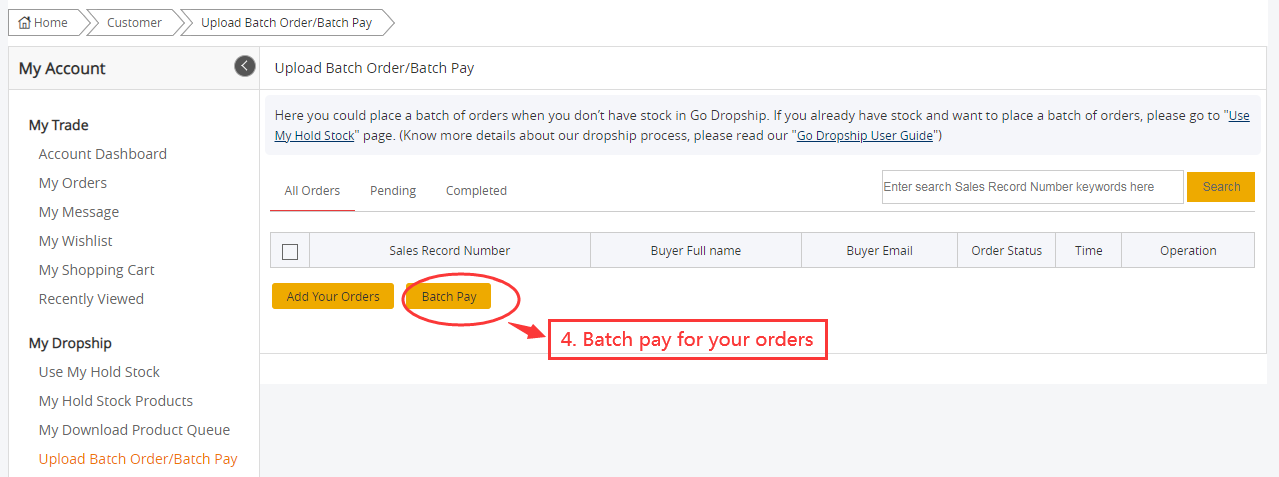The height and width of the screenshot is (477, 1279).
Task: Focus the Sales Record Number search field
Action: (1032, 187)
